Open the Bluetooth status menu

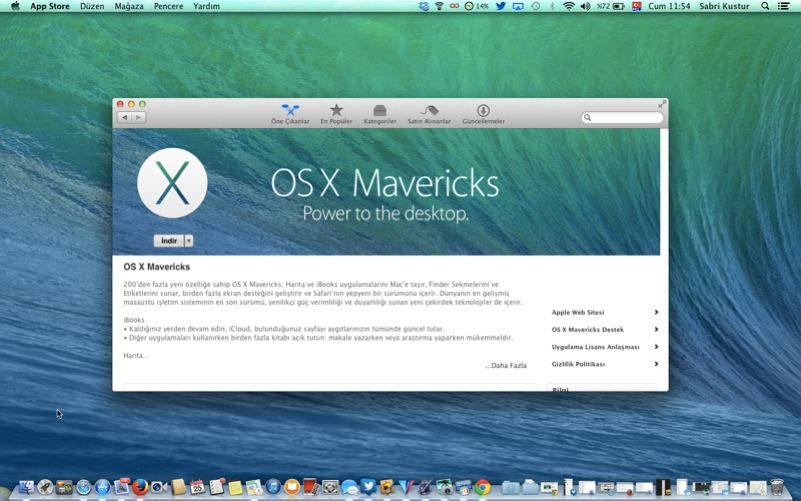552,6
